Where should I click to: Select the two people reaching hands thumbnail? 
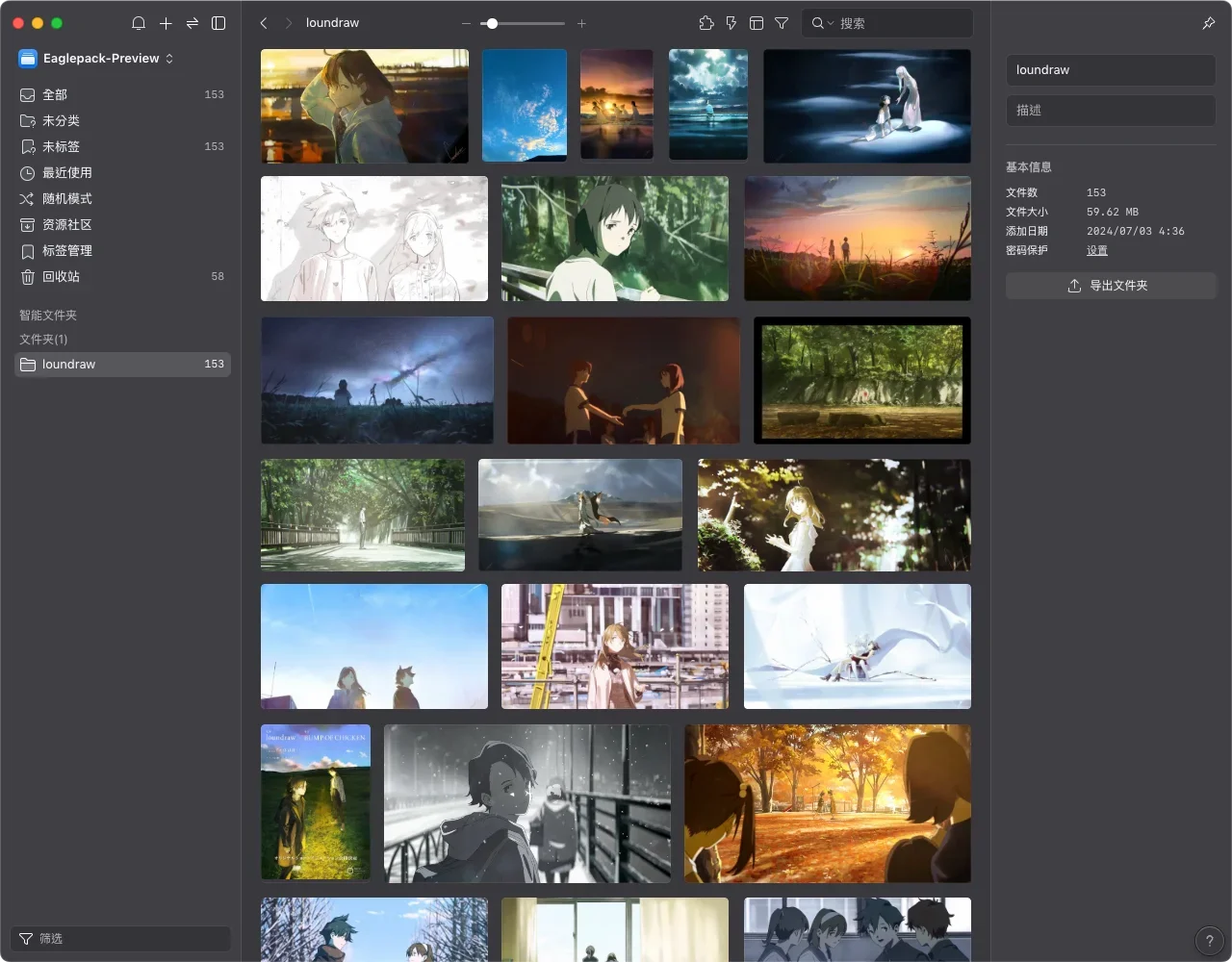tap(624, 380)
